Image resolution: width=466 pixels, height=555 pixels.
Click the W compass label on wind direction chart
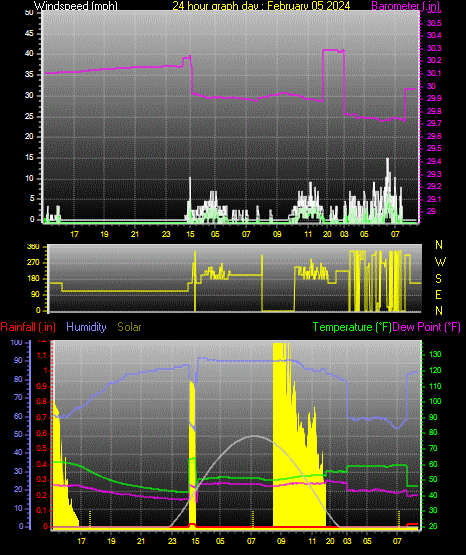[x=440, y=262]
